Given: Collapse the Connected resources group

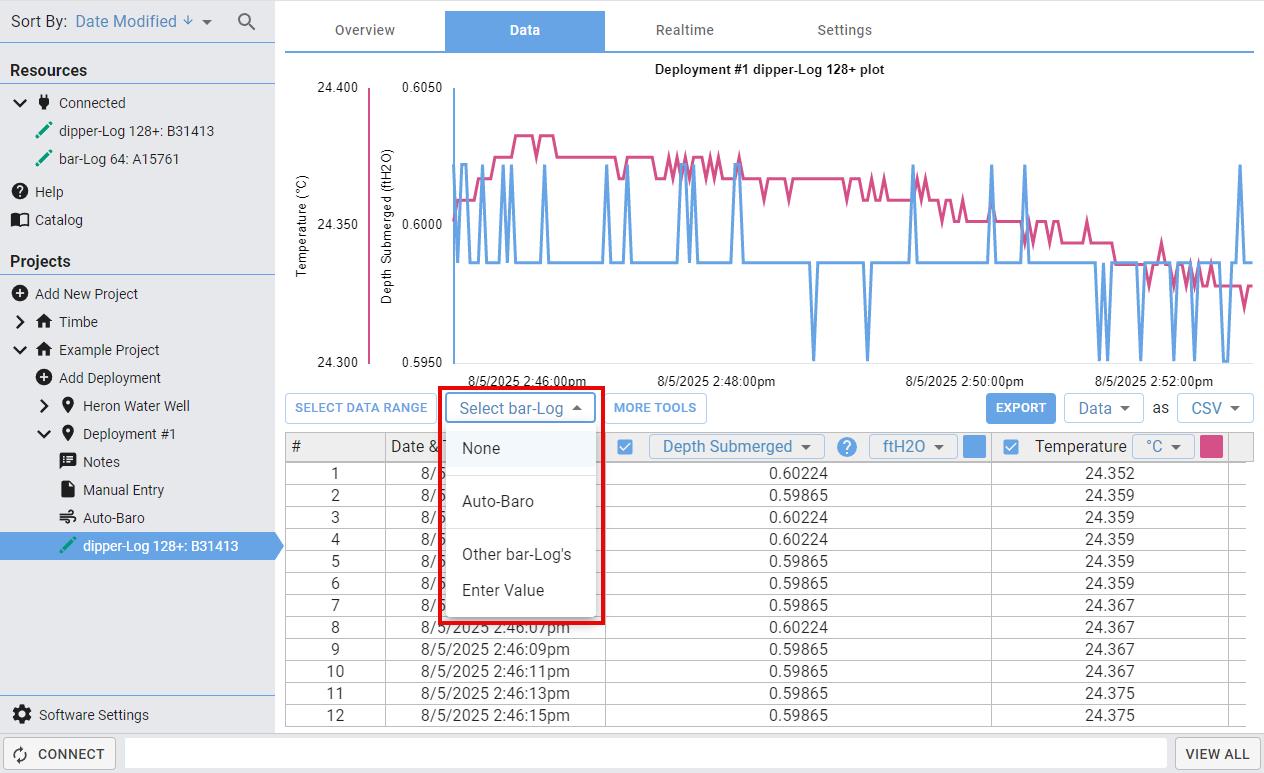Looking at the screenshot, I should [x=20, y=102].
